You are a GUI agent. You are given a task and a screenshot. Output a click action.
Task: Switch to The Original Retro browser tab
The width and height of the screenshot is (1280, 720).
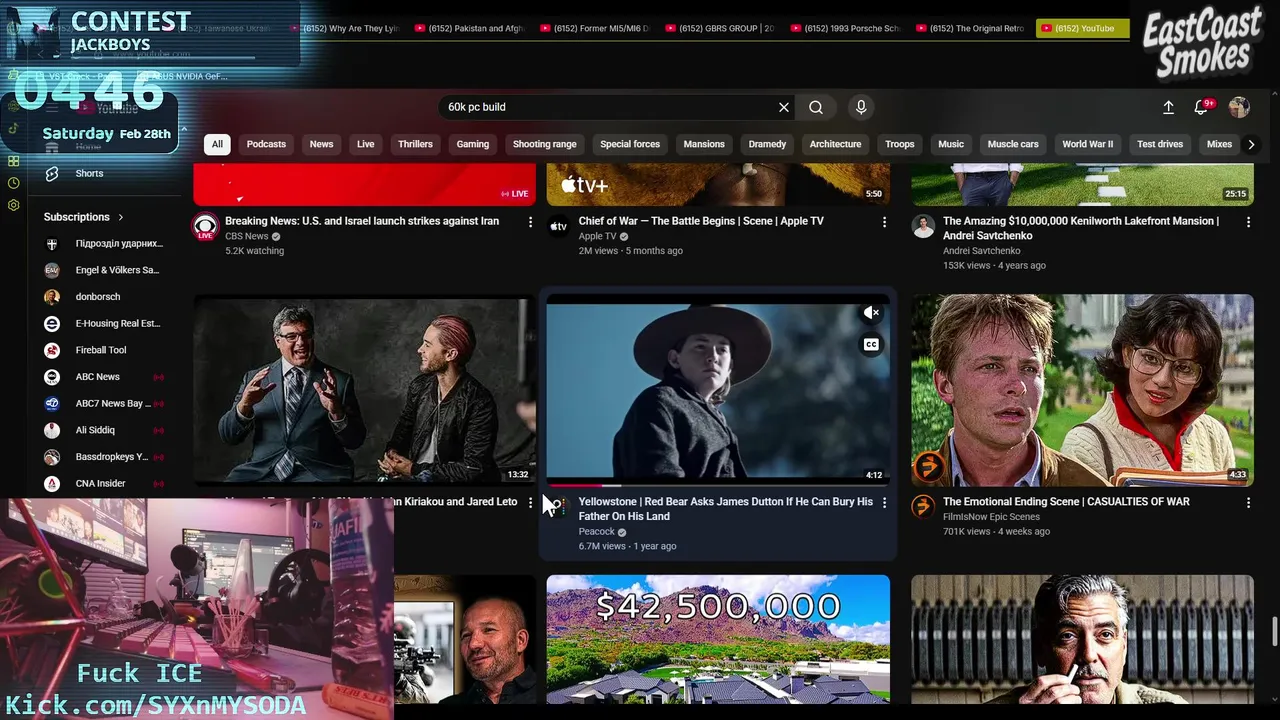(970, 28)
